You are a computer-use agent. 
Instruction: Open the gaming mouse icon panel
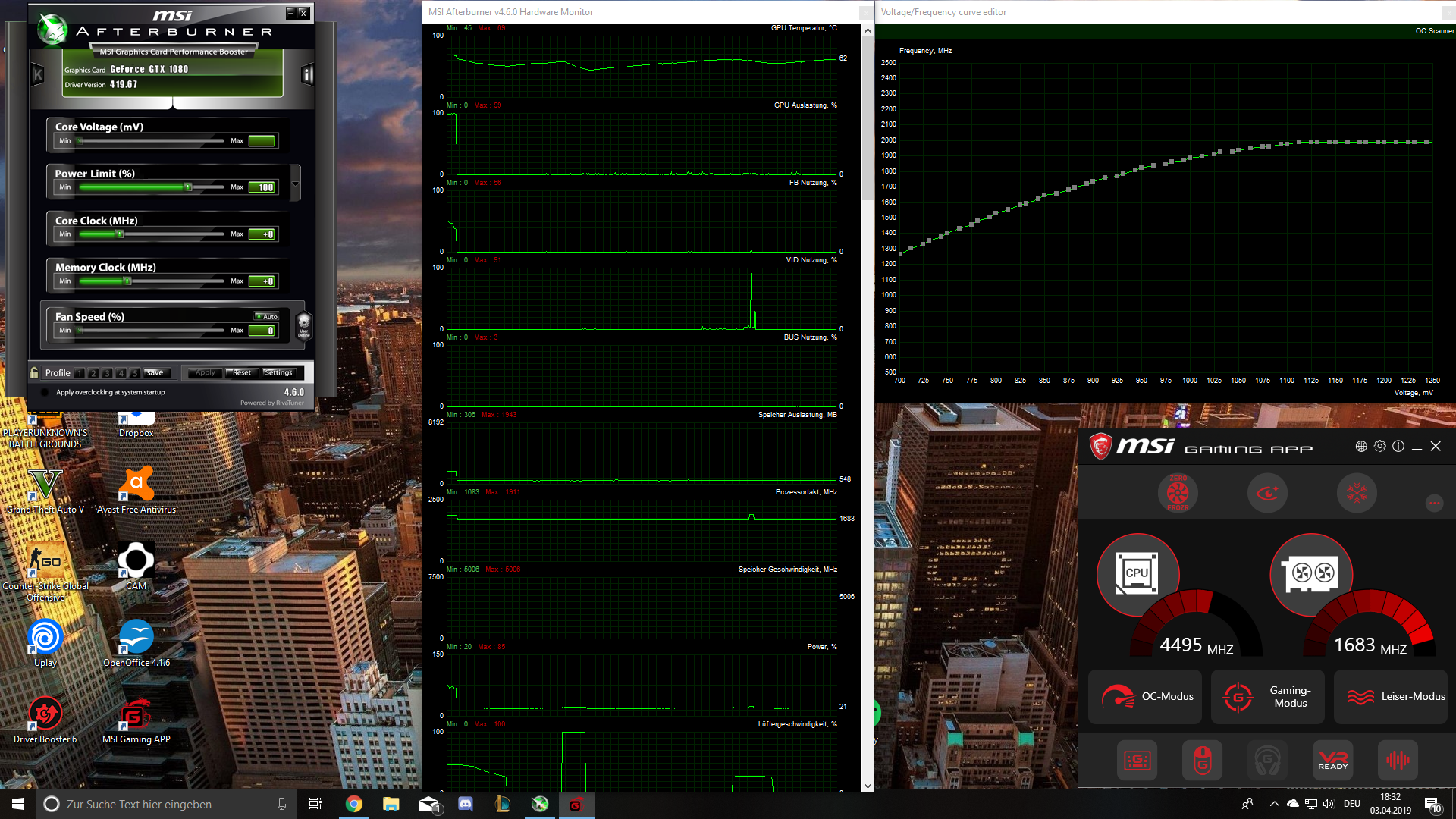point(1202,760)
